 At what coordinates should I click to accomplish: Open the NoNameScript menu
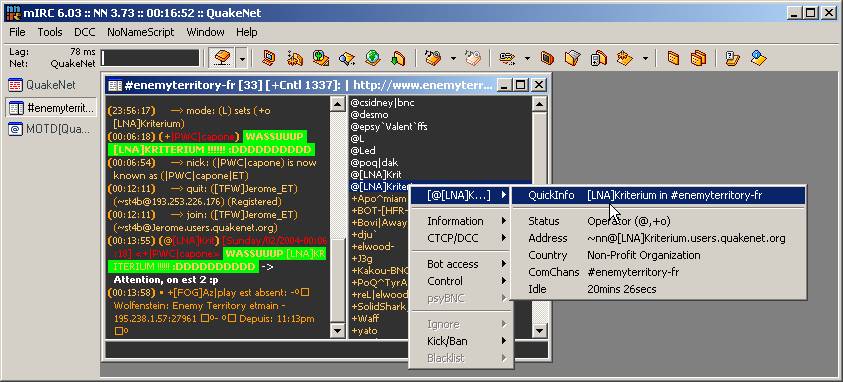point(141,32)
